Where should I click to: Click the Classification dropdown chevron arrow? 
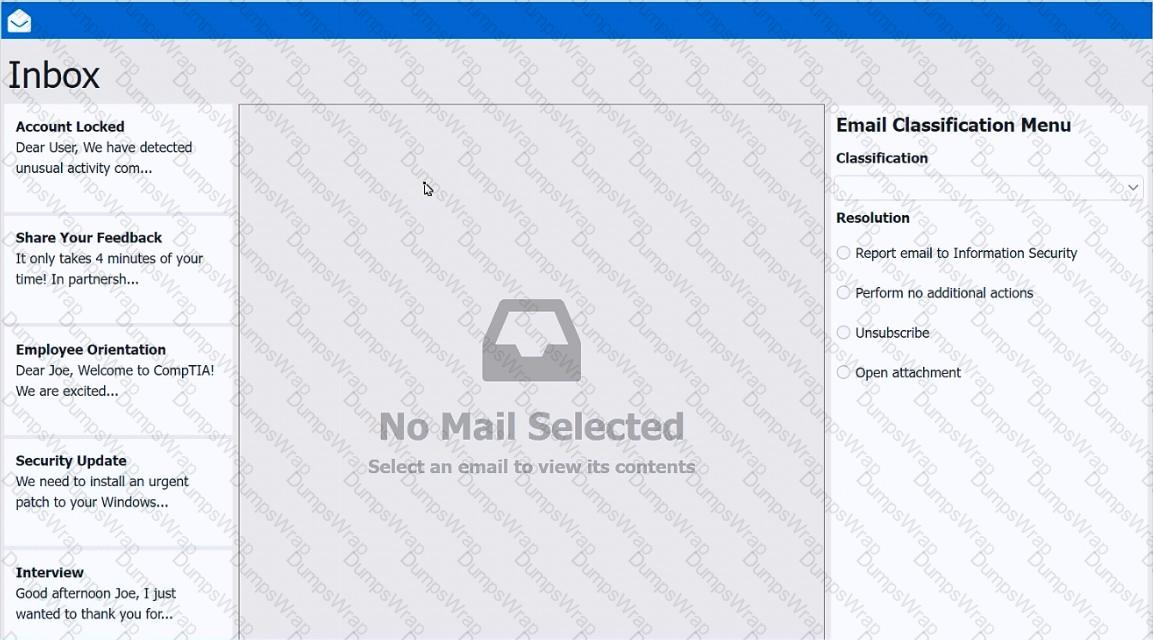(1132, 188)
